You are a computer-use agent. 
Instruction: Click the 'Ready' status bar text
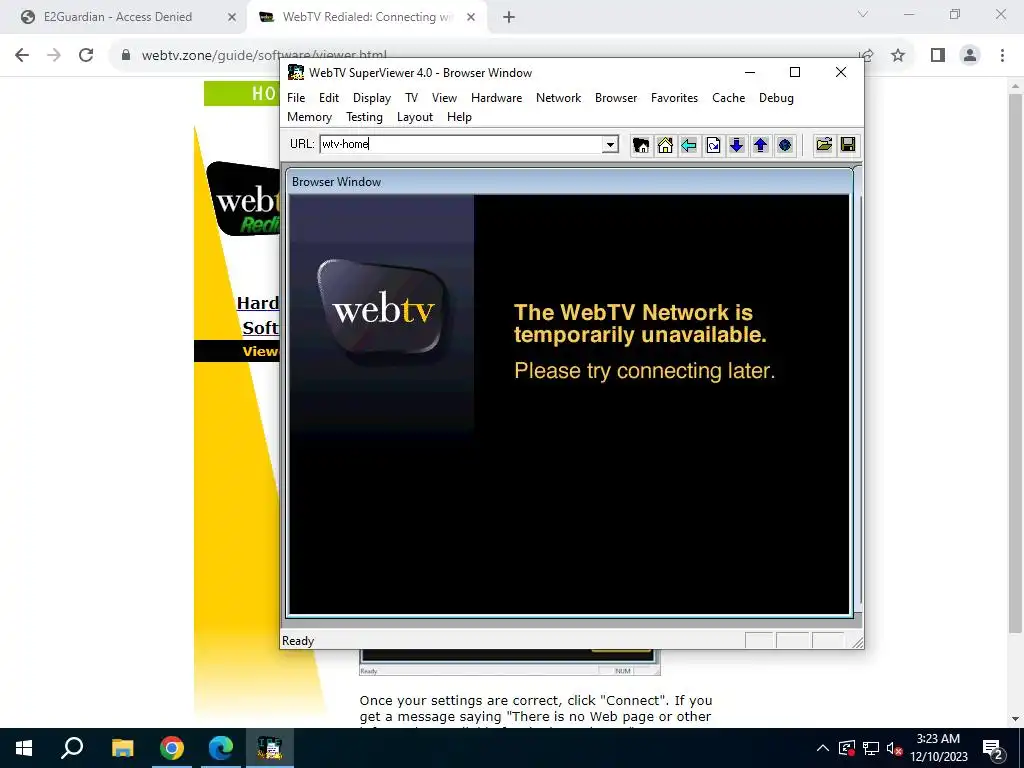click(x=298, y=641)
